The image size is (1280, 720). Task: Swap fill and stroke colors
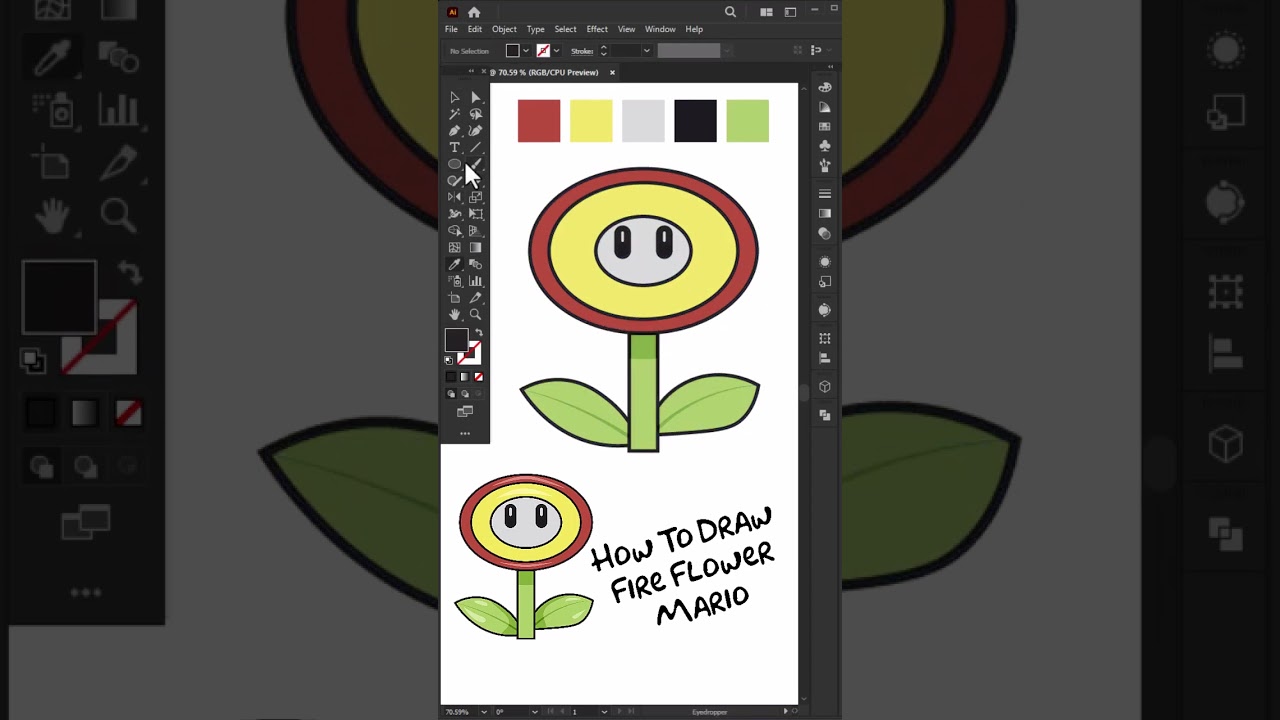coord(478,333)
